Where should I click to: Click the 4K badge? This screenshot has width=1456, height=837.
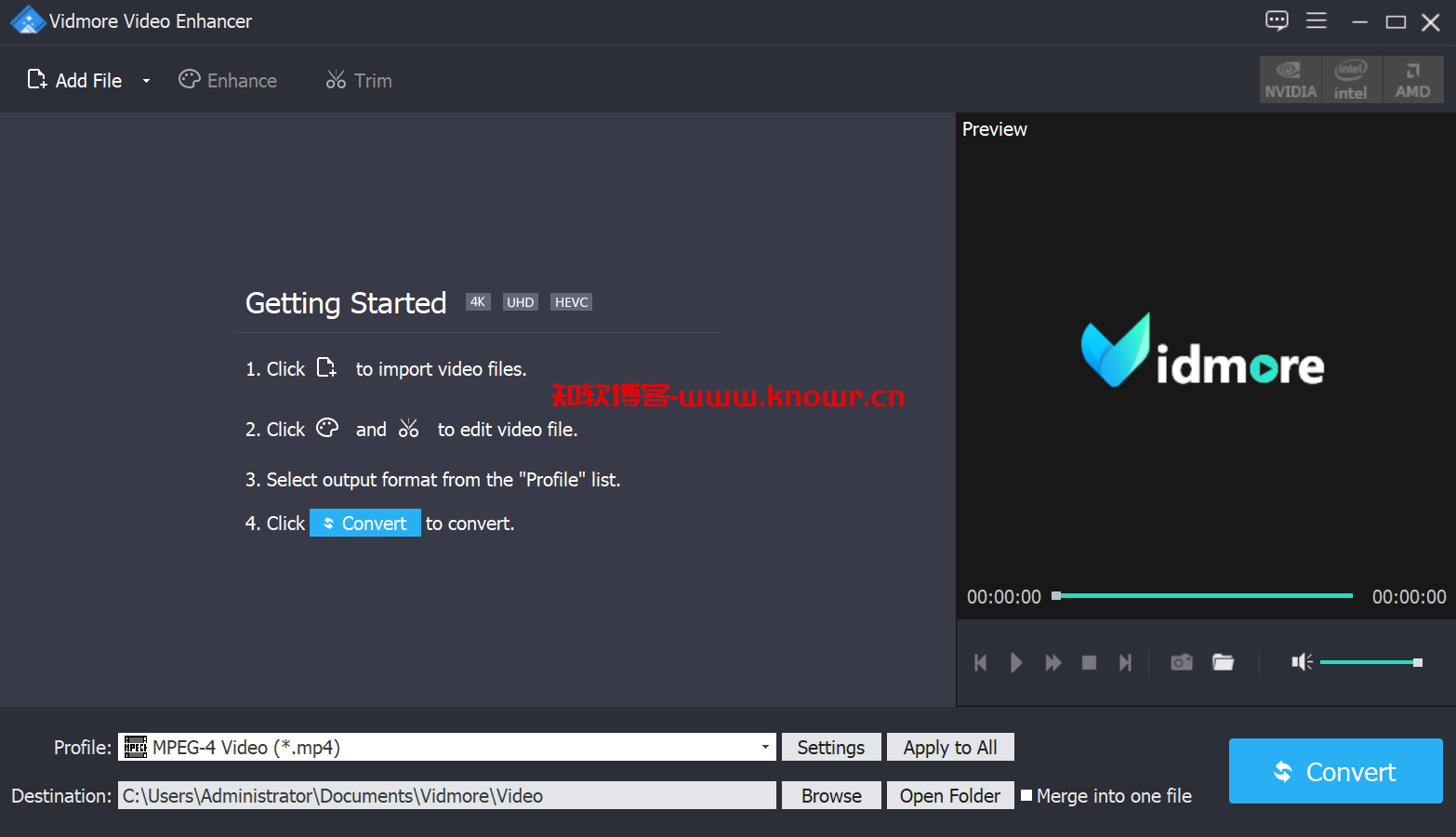click(478, 301)
